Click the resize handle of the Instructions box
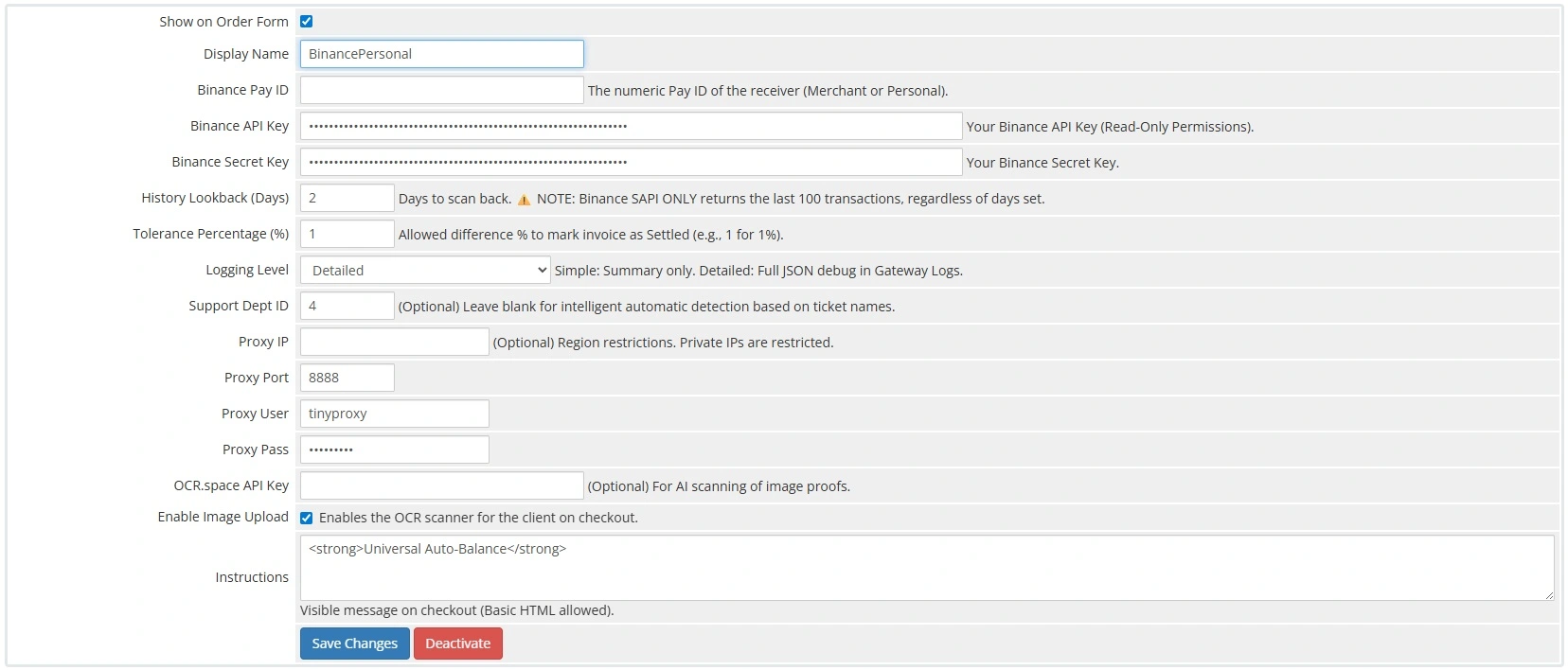 pos(1551,594)
